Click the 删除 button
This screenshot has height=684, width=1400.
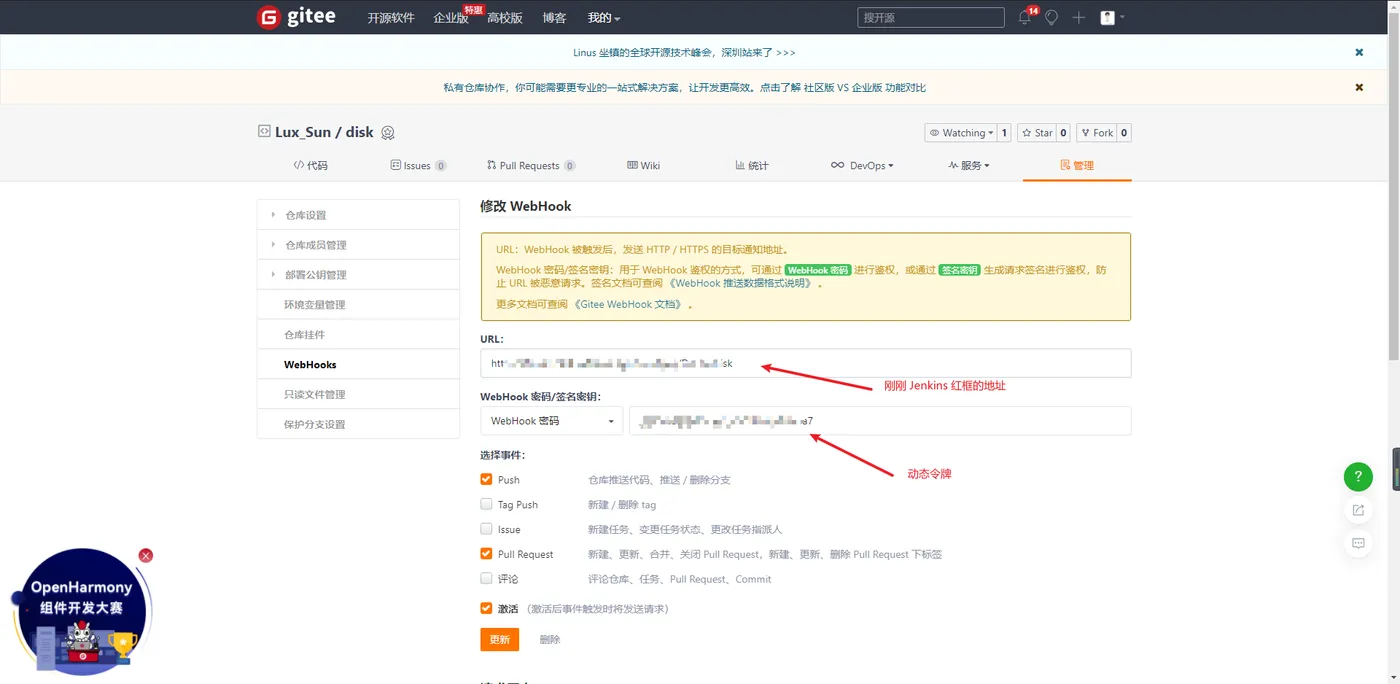point(550,639)
